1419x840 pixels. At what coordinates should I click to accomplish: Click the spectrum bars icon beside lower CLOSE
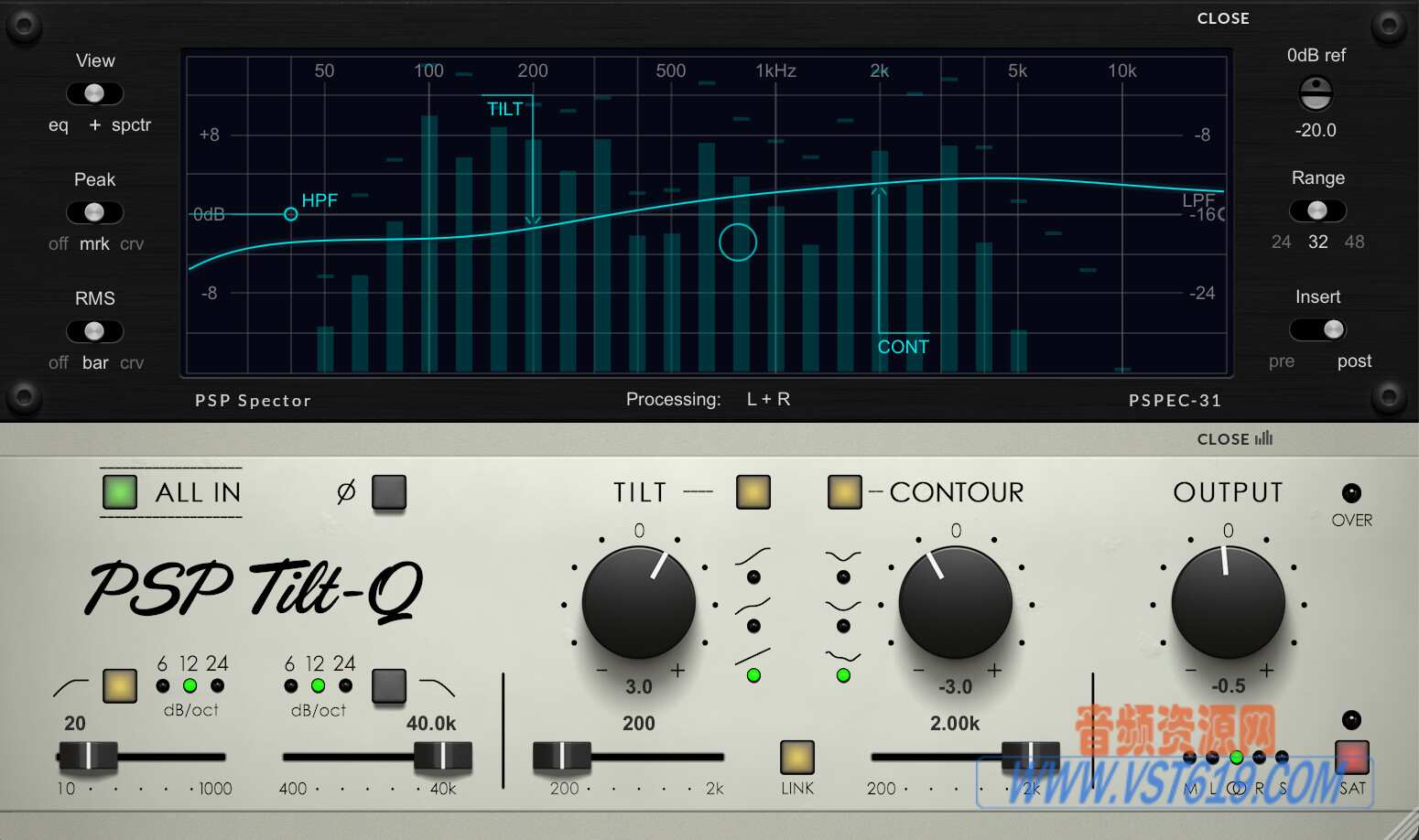pos(1263,439)
